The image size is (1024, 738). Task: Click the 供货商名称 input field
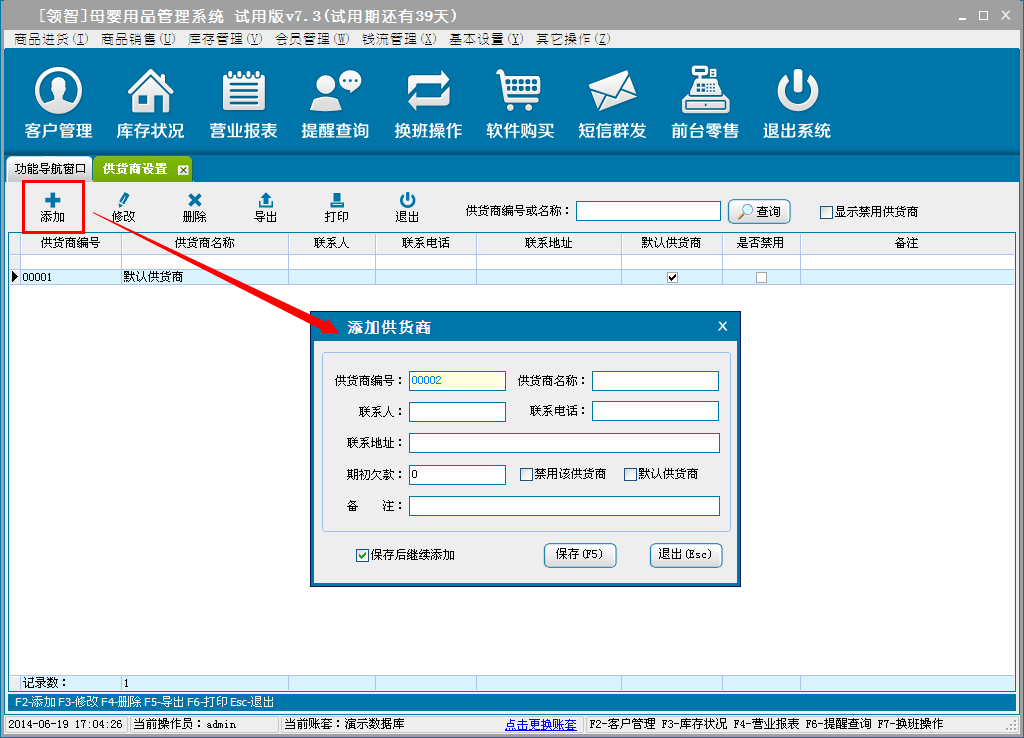[x=655, y=381]
